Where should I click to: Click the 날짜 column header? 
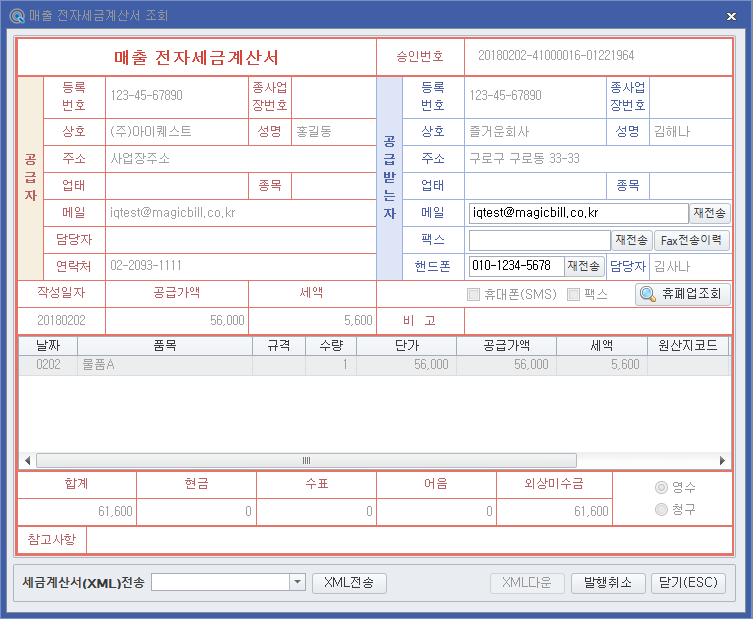48,346
